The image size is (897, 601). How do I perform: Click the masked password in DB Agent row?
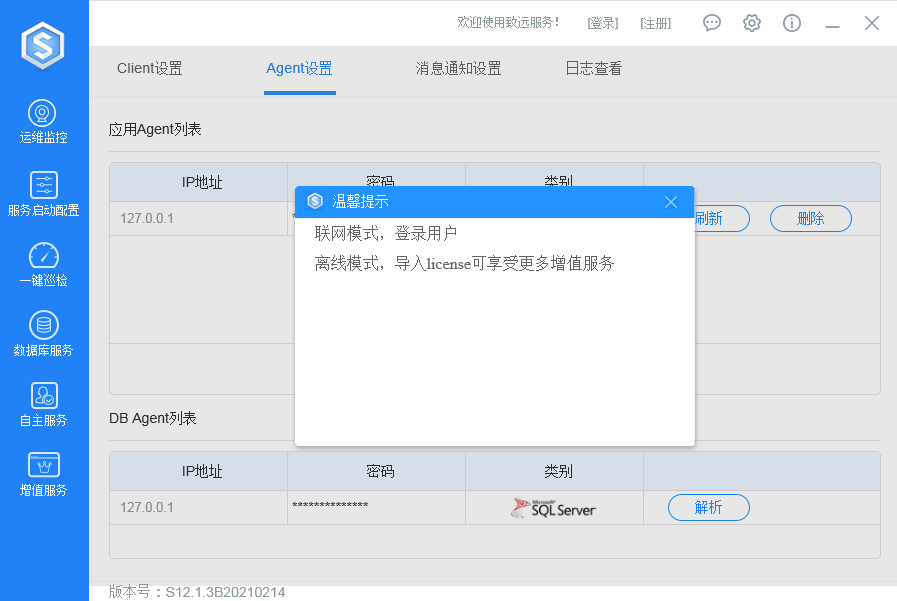point(330,505)
